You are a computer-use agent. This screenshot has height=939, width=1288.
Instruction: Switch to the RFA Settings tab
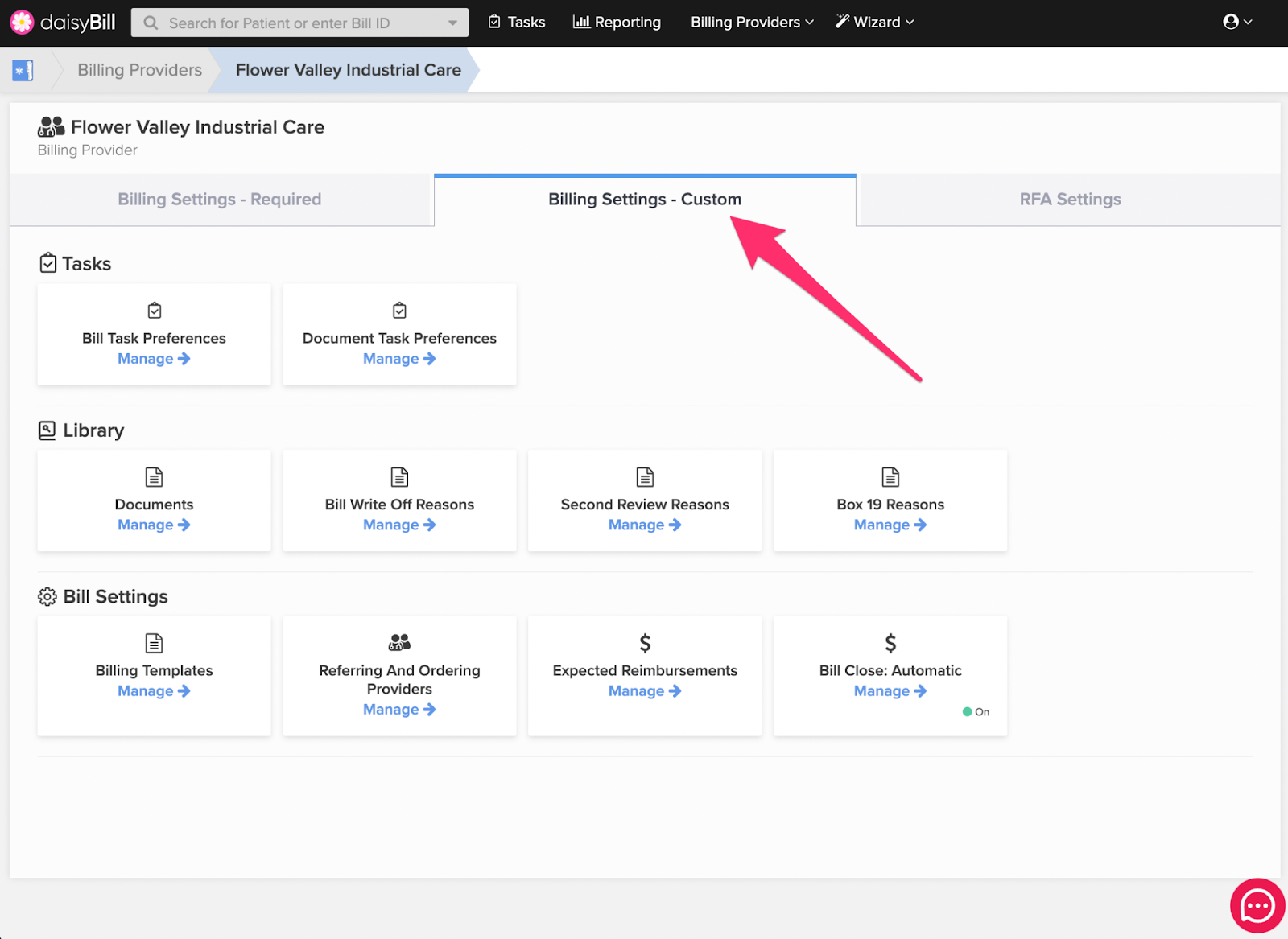[1070, 200]
